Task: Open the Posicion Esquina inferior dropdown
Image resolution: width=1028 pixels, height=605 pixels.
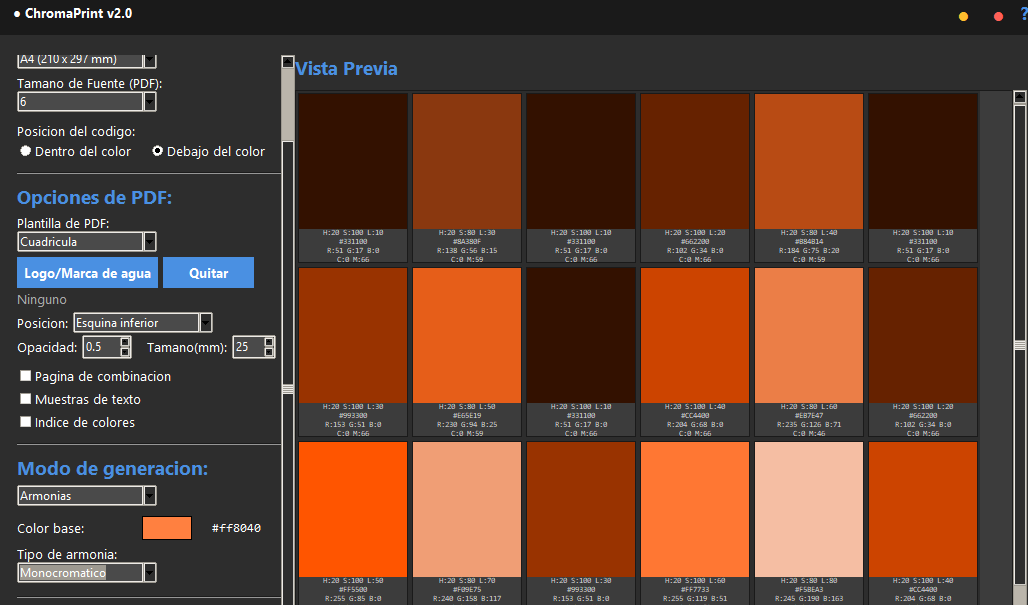Action: 205,322
